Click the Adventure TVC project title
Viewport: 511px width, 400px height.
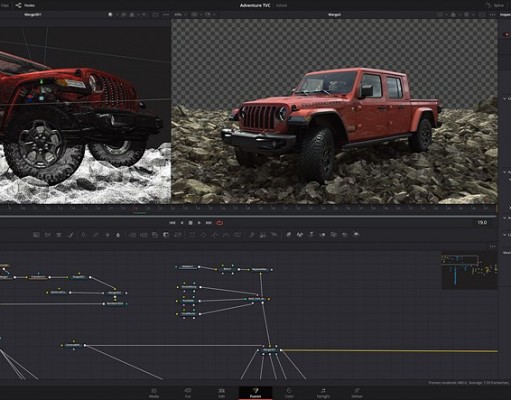pyautogui.click(x=255, y=5)
